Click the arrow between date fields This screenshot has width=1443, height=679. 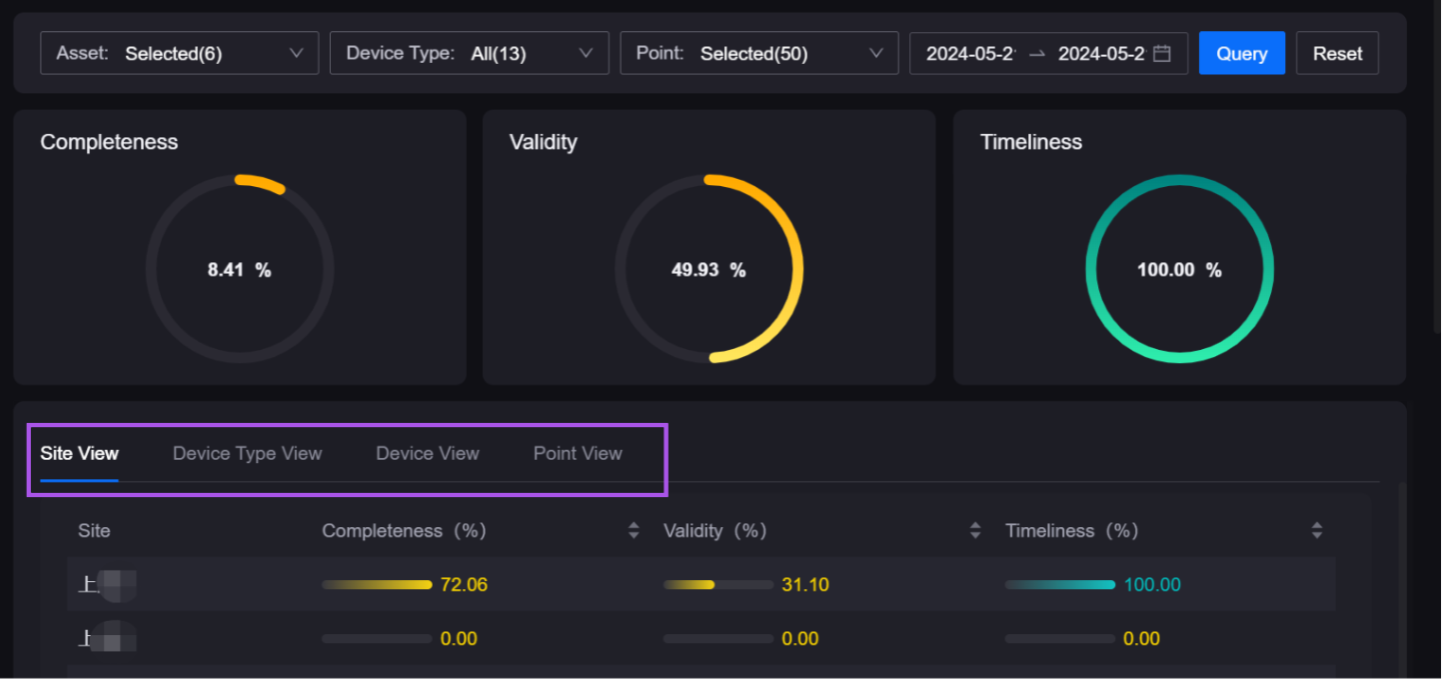(x=1037, y=54)
